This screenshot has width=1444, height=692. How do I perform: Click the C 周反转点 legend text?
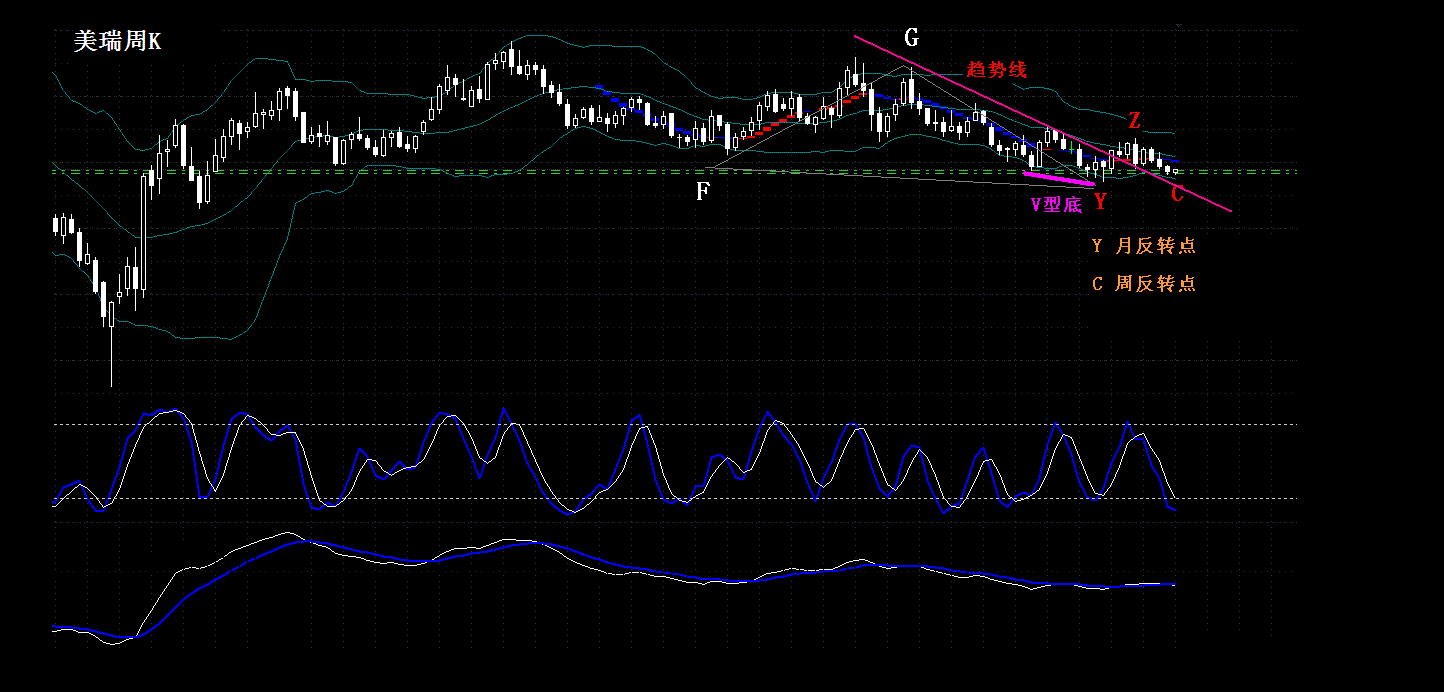click(1143, 283)
